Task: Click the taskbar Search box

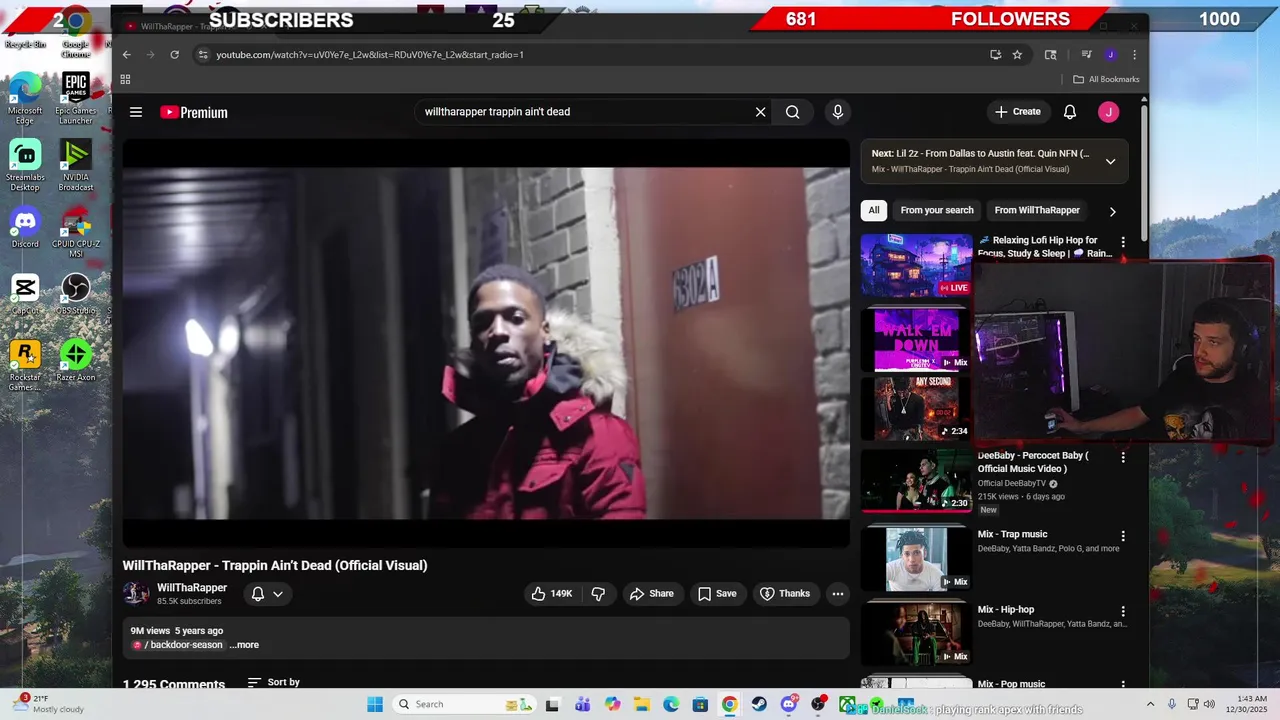Action: (x=464, y=704)
